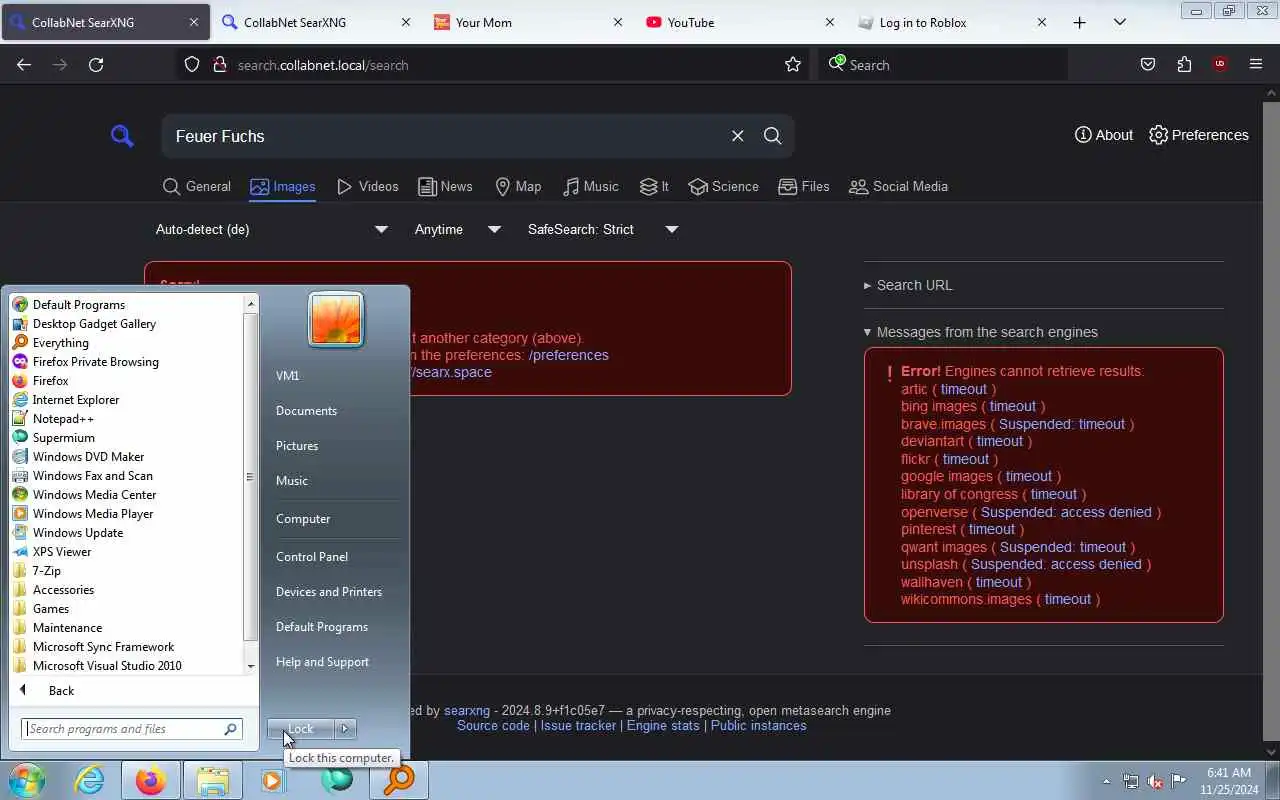Submit search with the magnifier button
The image size is (1280, 800).
click(x=772, y=136)
